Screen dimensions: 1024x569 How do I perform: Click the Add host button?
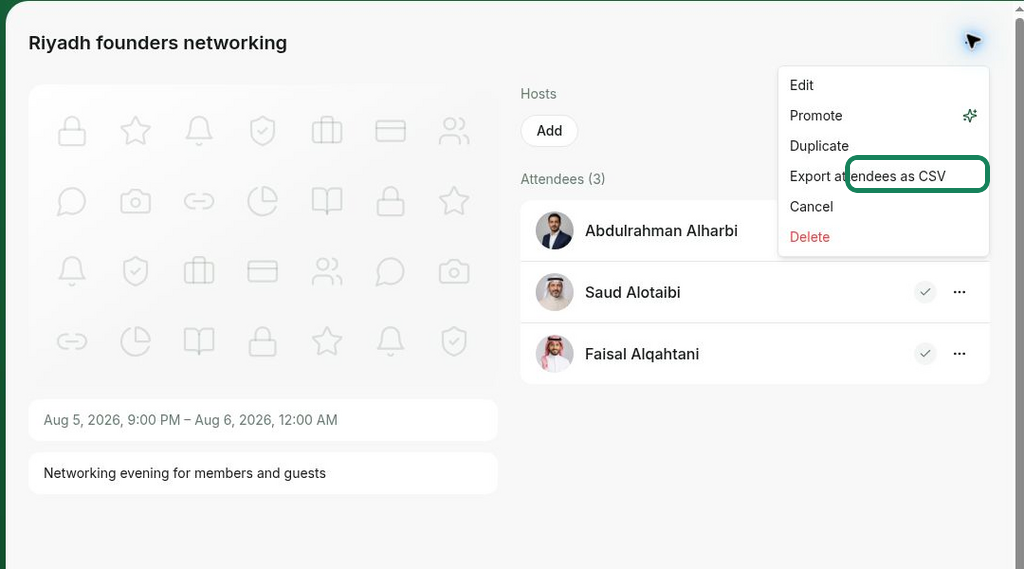click(549, 131)
